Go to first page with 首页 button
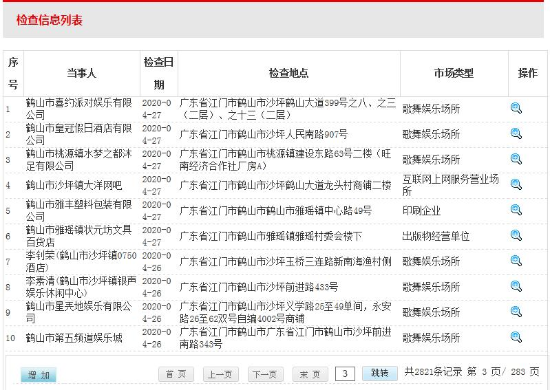Image resolution: width=550 pixels, height=390 pixels. coord(176,374)
